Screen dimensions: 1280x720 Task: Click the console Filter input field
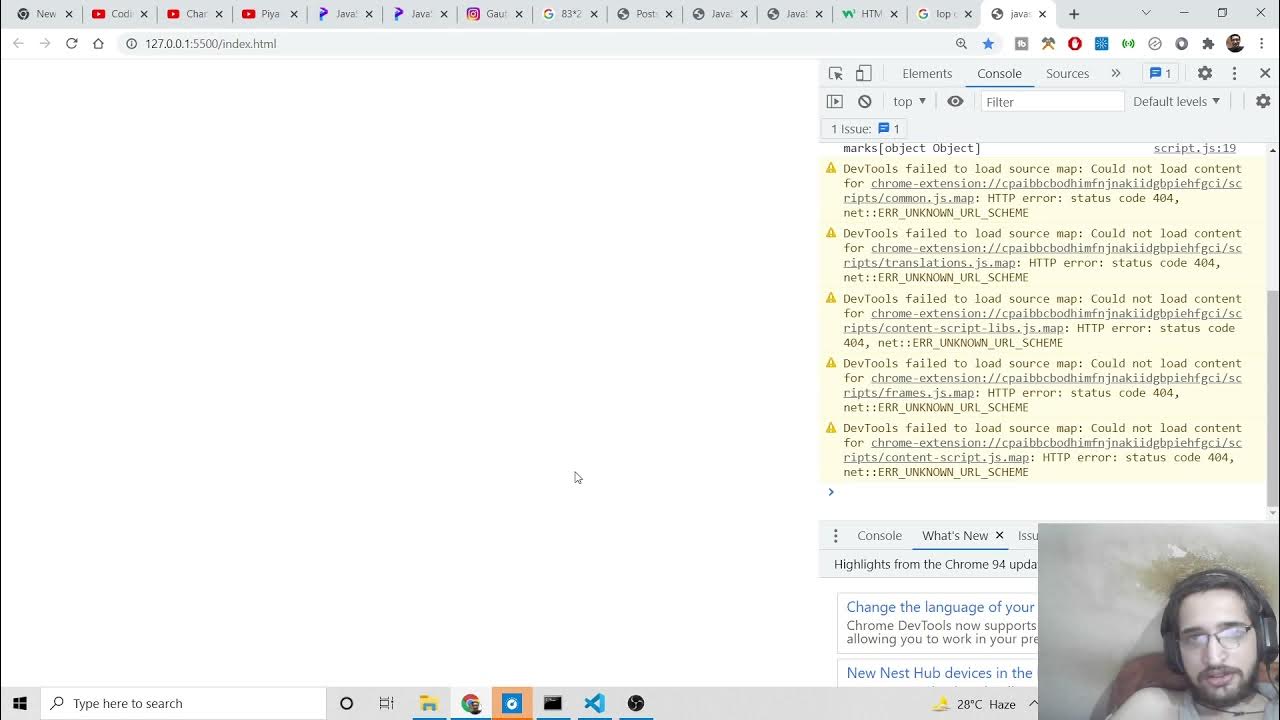[x=1052, y=101]
